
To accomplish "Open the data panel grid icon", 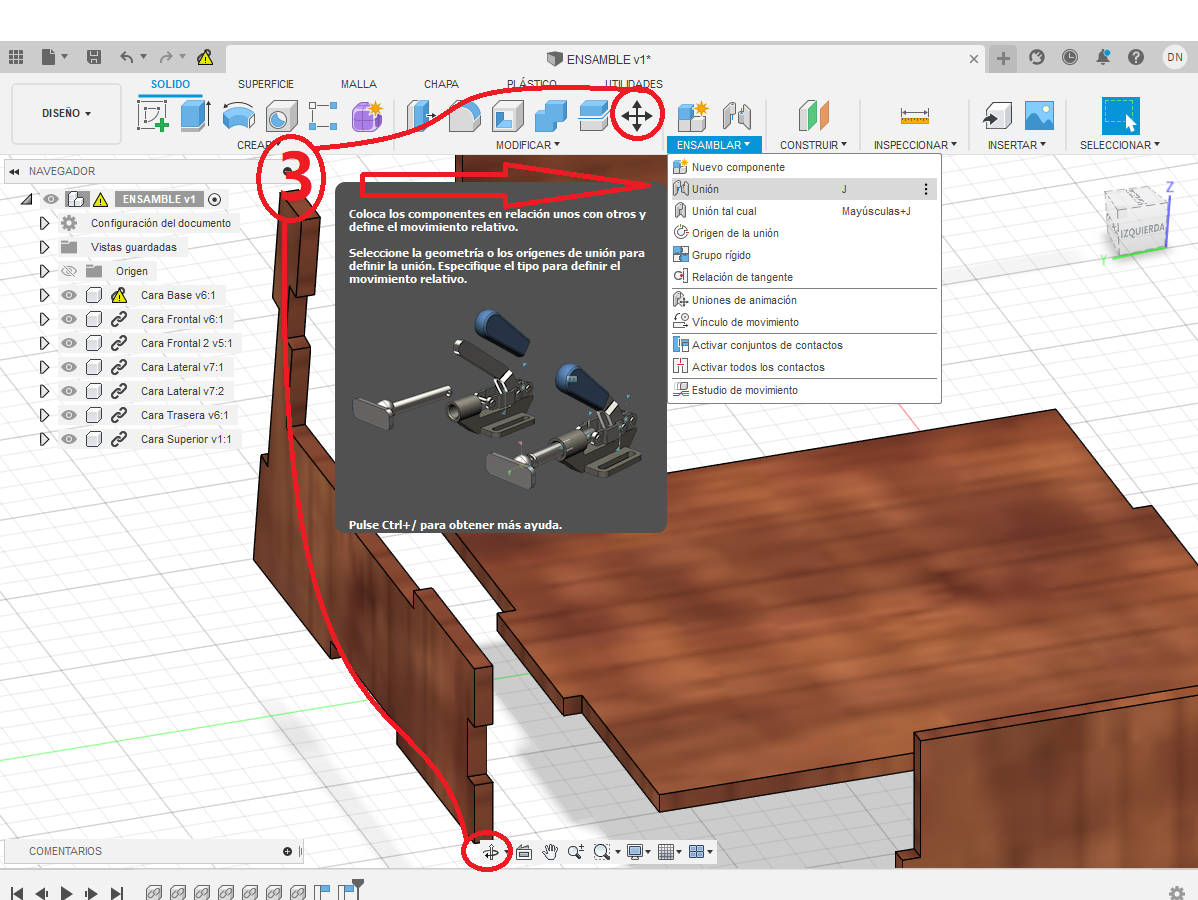I will click(x=16, y=57).
